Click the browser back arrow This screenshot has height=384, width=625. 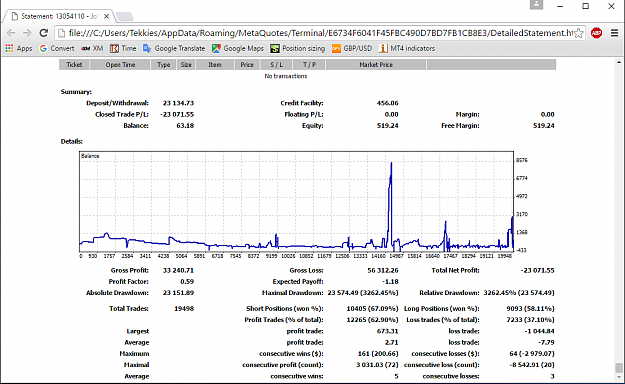click(x=11, y=33)
